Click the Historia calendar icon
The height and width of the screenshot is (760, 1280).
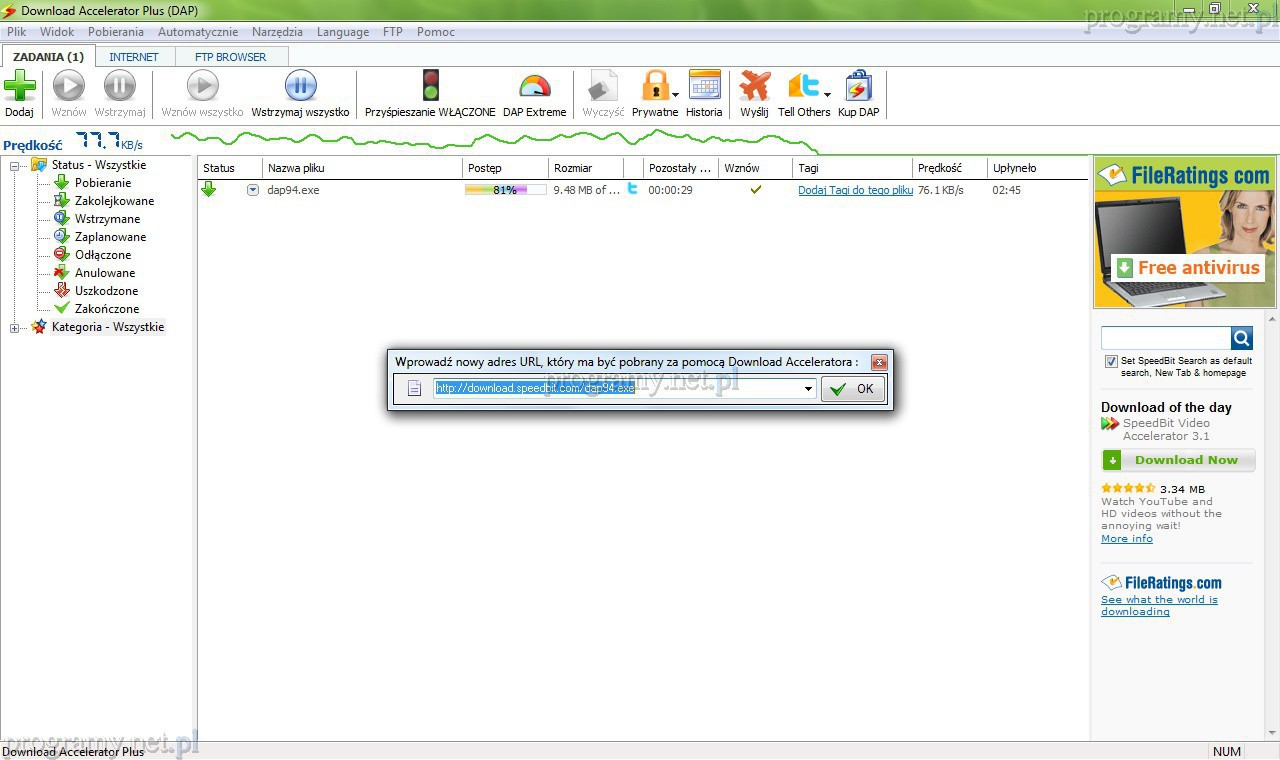point(704,87)
